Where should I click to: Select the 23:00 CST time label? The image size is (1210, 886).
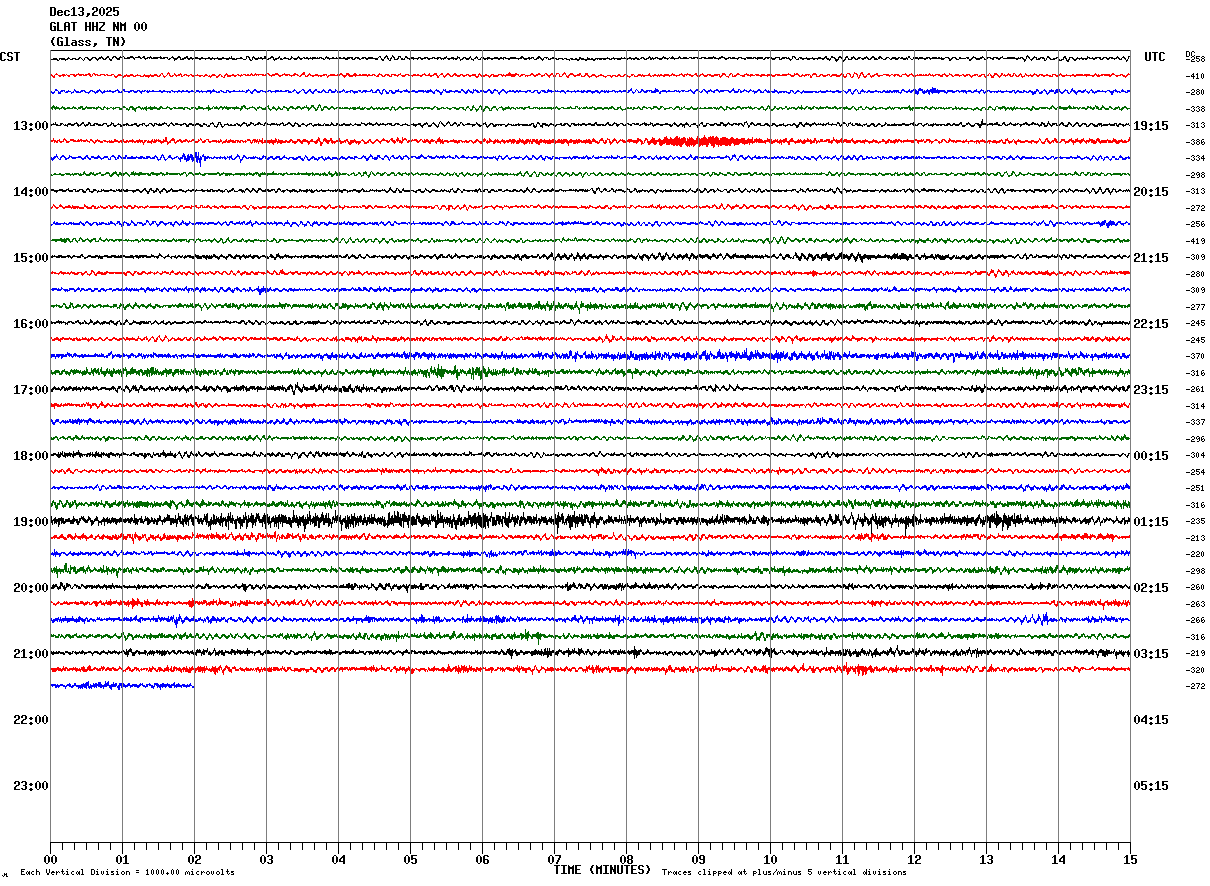tap(30, 786)
